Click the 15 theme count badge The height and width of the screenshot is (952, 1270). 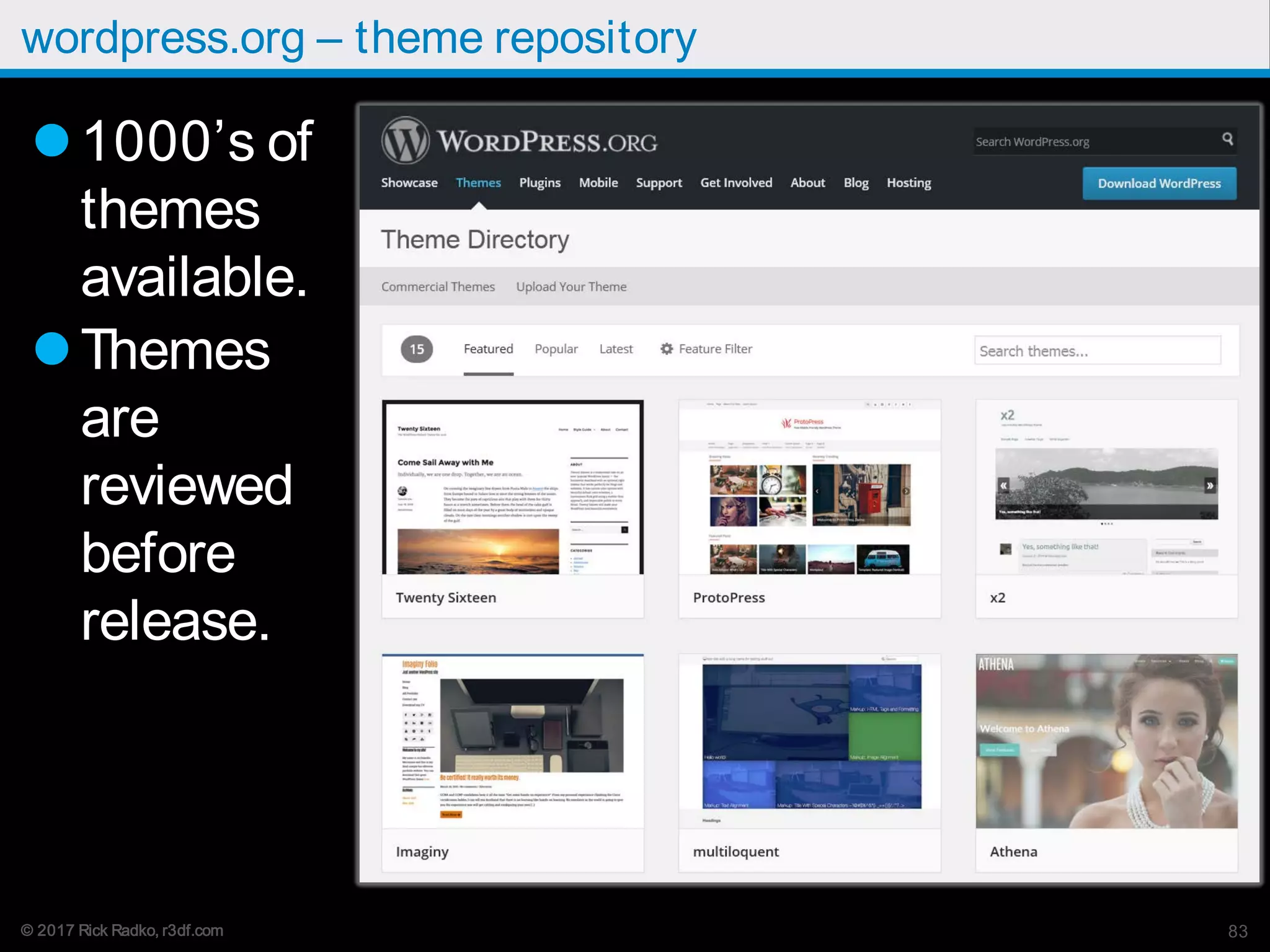point(417,350)
